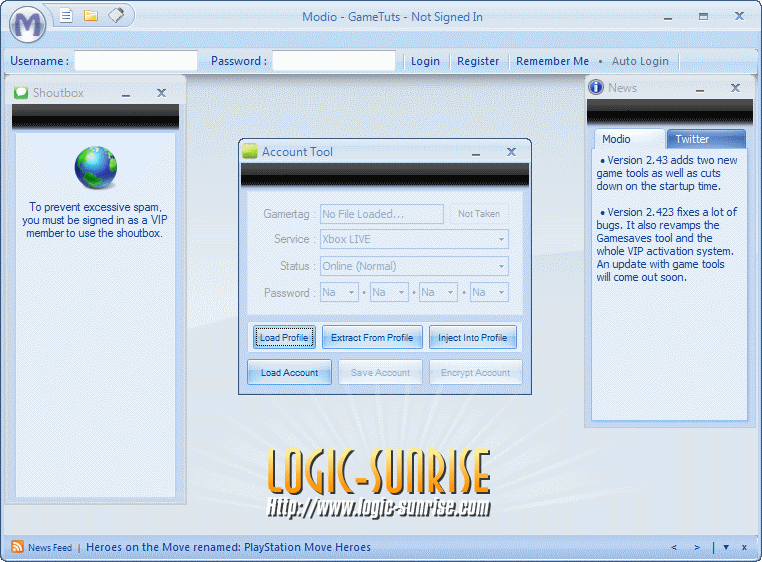Switch to the Twitter news tab
This screenshot has width=762, height=562.
pyautogui.click(x=706, y=139)
